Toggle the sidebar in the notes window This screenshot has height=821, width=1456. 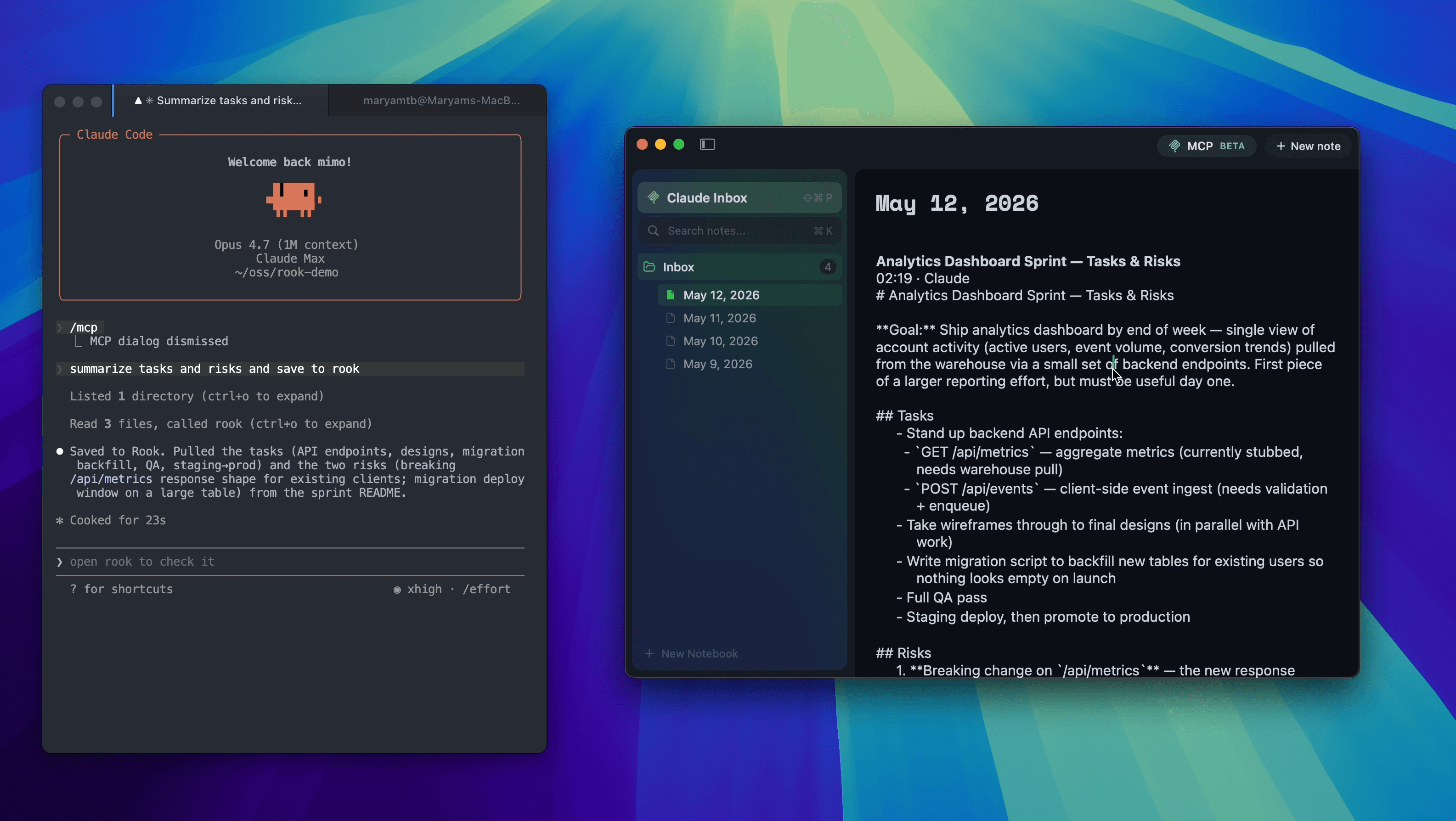pos(707,145)
